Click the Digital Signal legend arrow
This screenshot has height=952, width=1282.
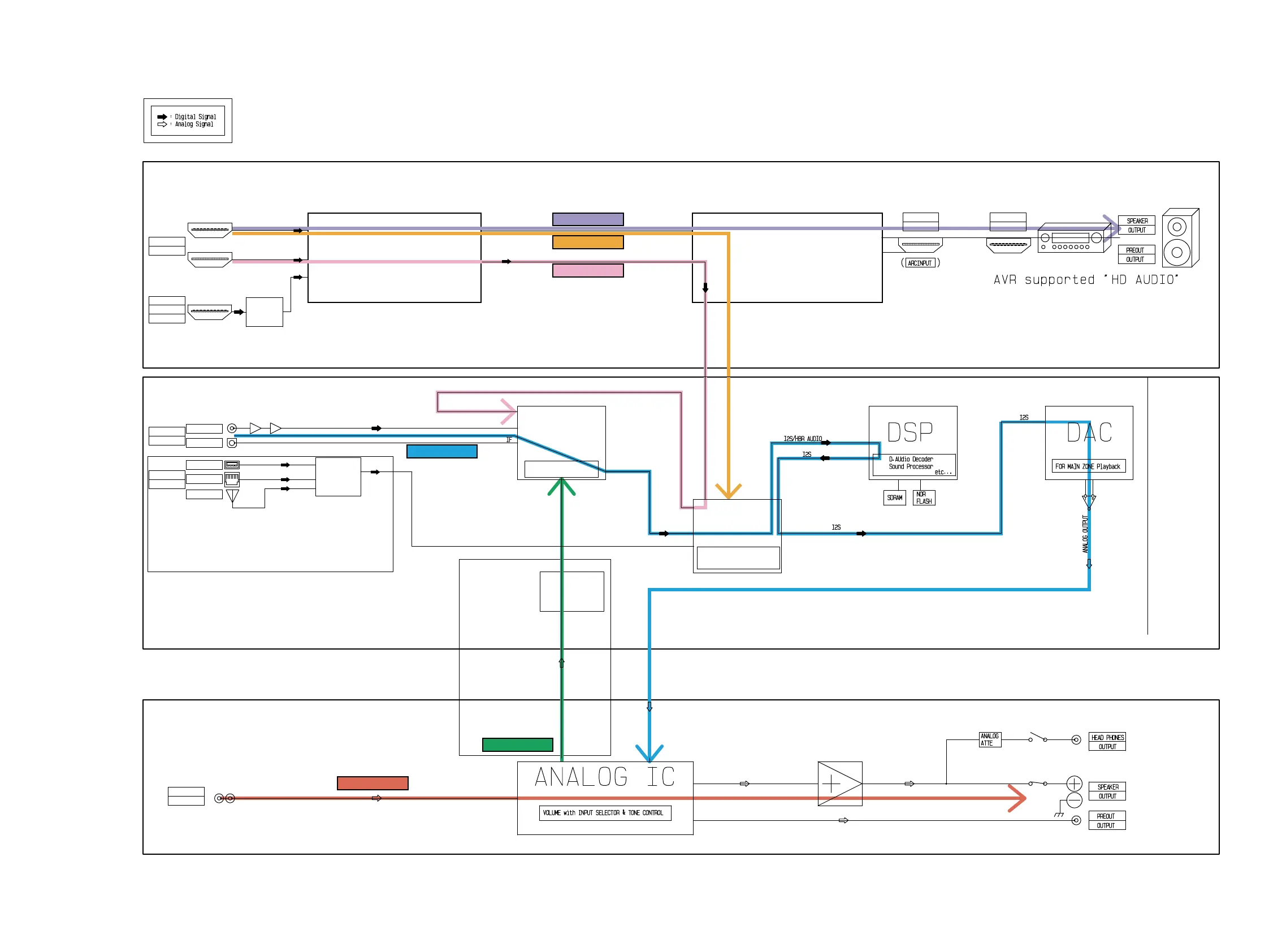click(x=162, y=116)
